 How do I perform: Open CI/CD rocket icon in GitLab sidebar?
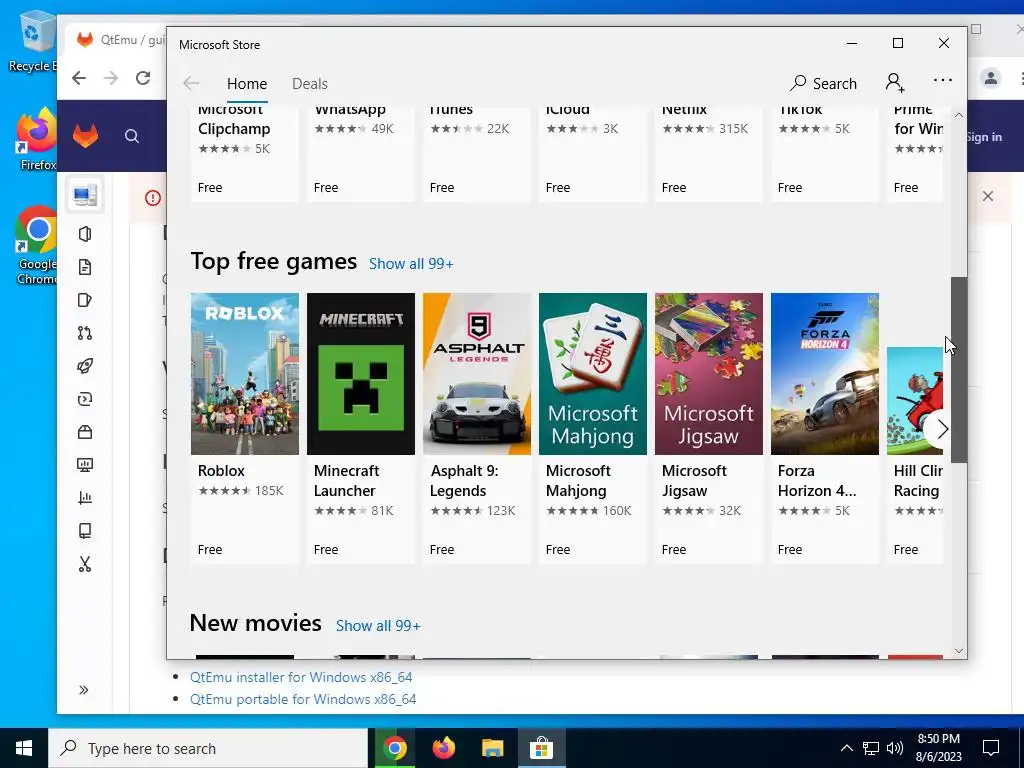(85, 366)
